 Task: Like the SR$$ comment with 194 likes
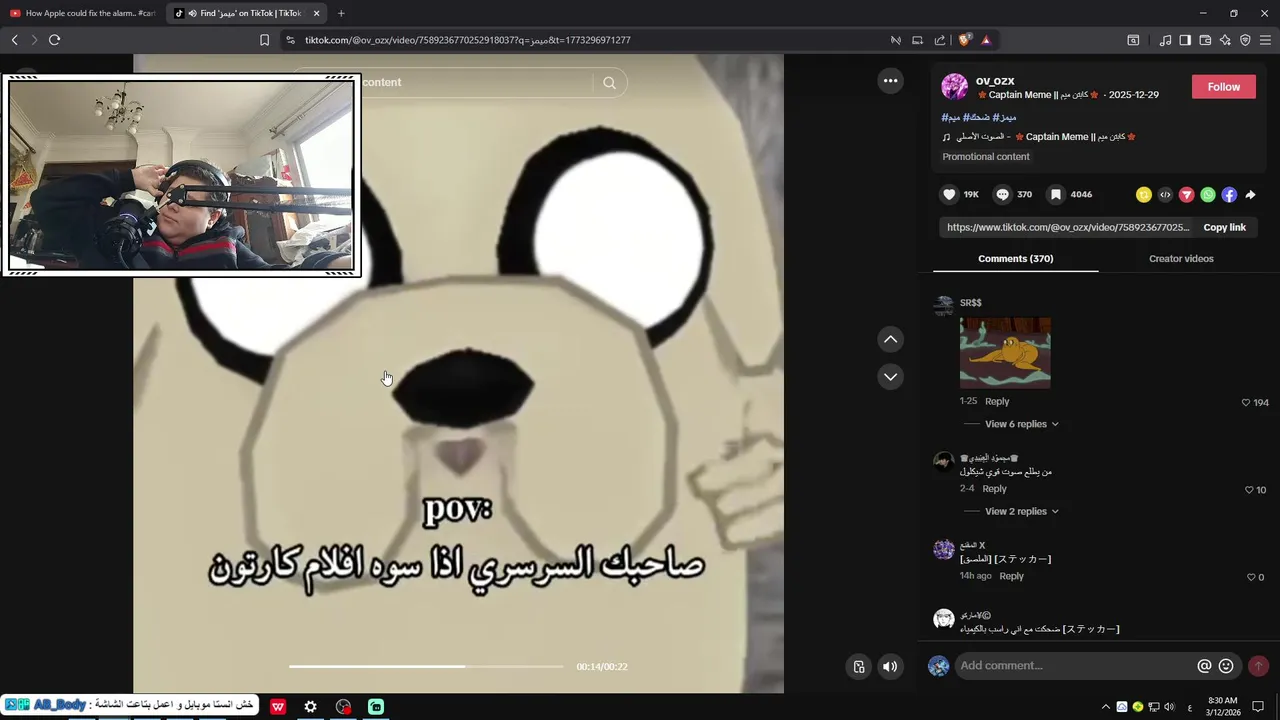click(x=1246, y=403)
